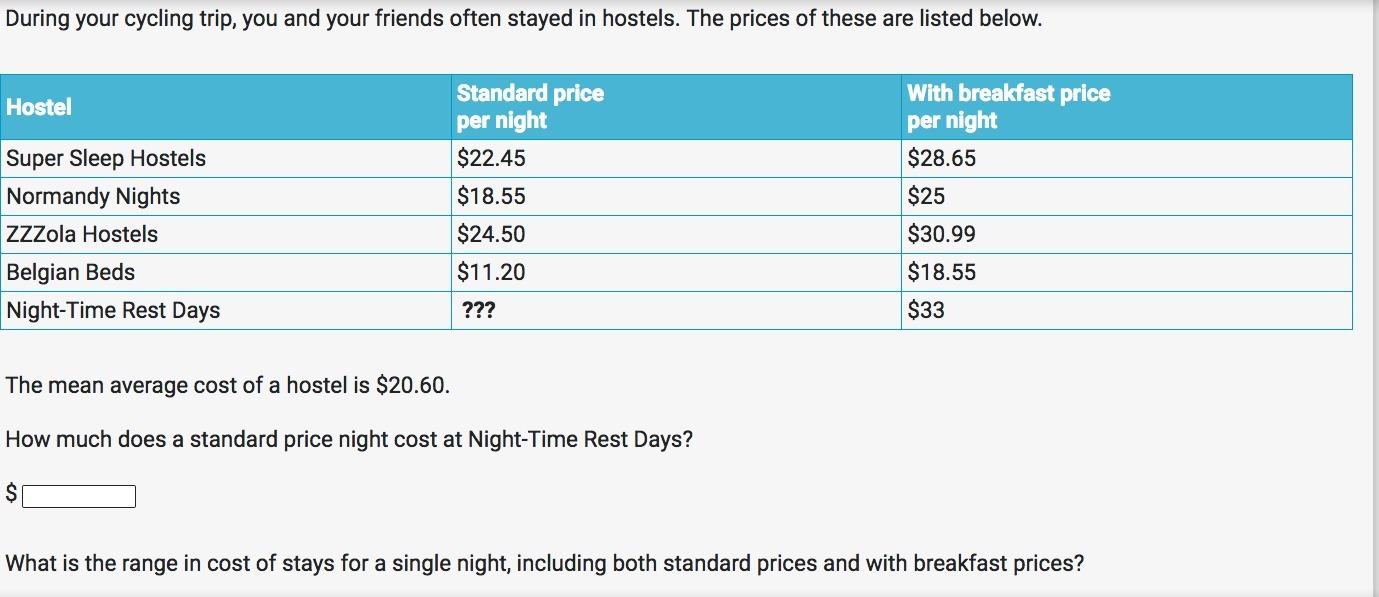The image size is (1379, 597).
Task: Click the dollar amount answer input box
Action: 79,496
